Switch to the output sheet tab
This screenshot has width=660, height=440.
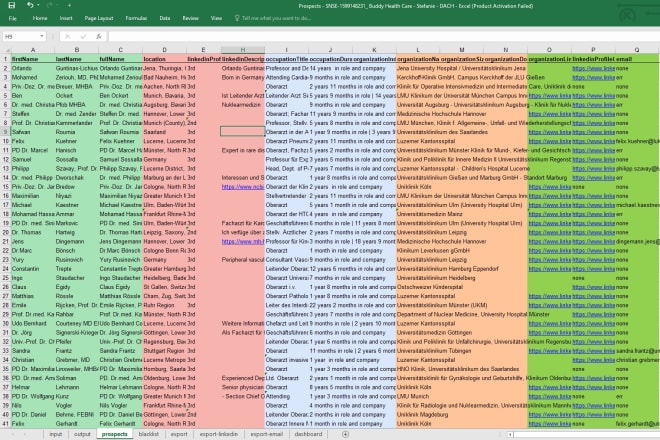pos(82,434)
